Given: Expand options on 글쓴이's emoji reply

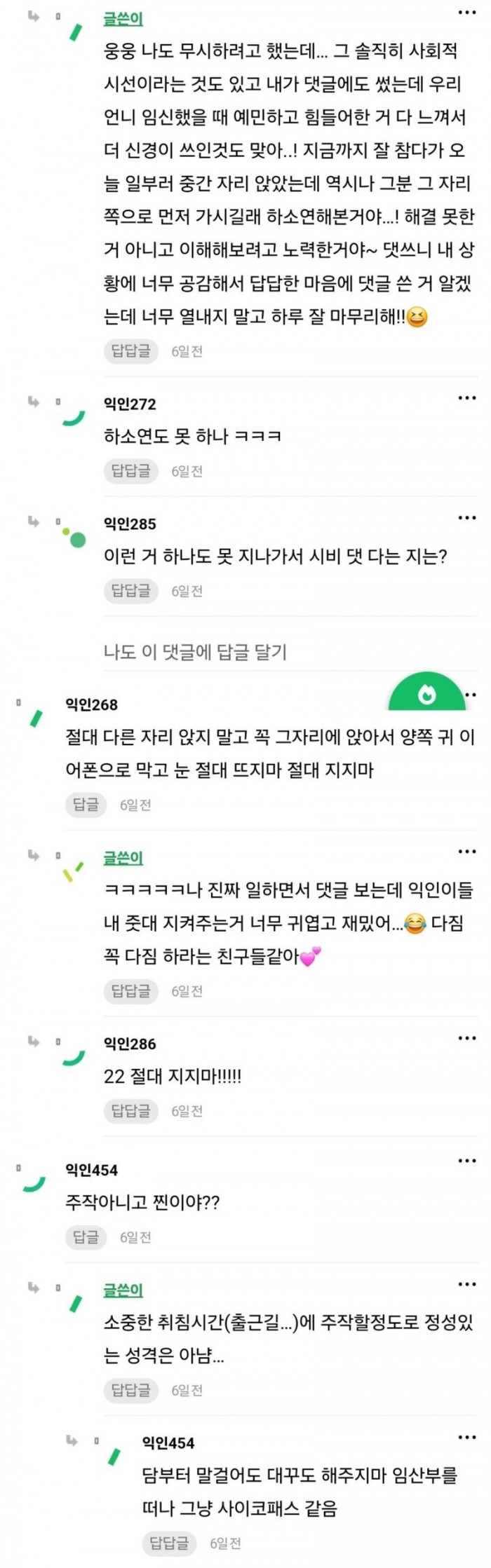Looking at the screenshot, I should tap(466, 852).
